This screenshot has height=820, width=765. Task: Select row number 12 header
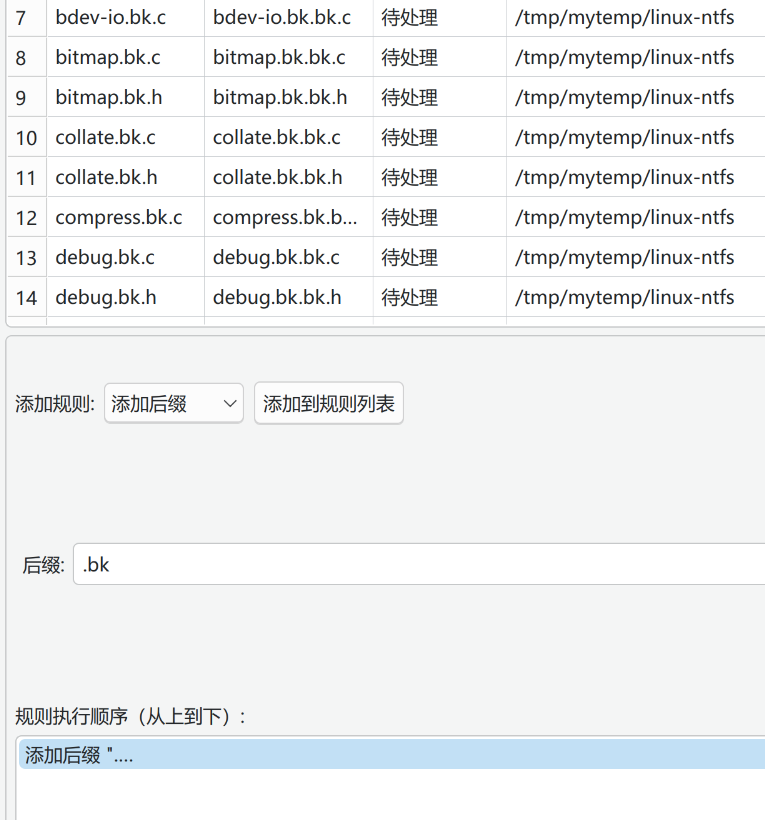click(27, 217)
